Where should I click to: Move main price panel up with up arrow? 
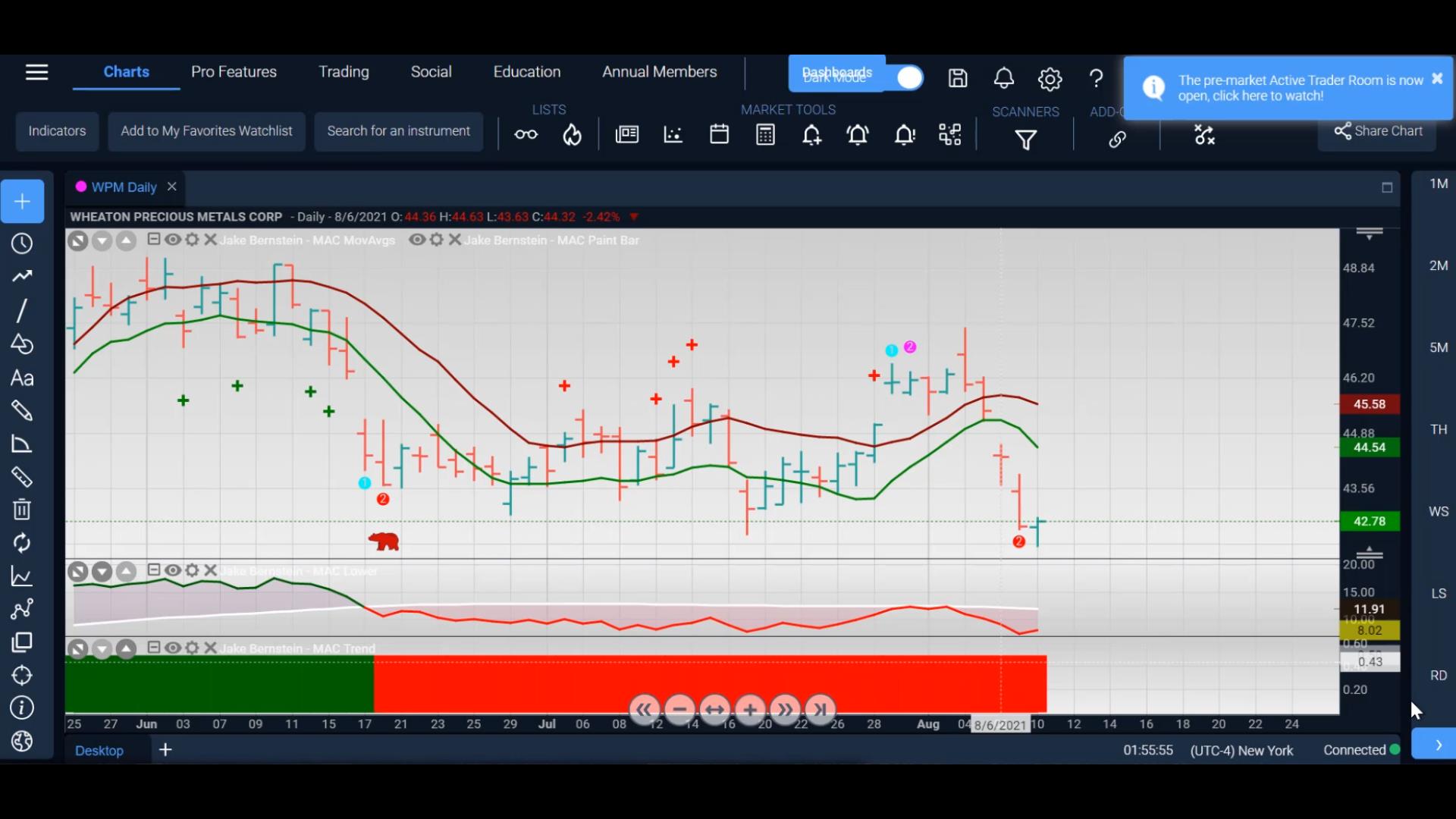[x=126, y=241]
